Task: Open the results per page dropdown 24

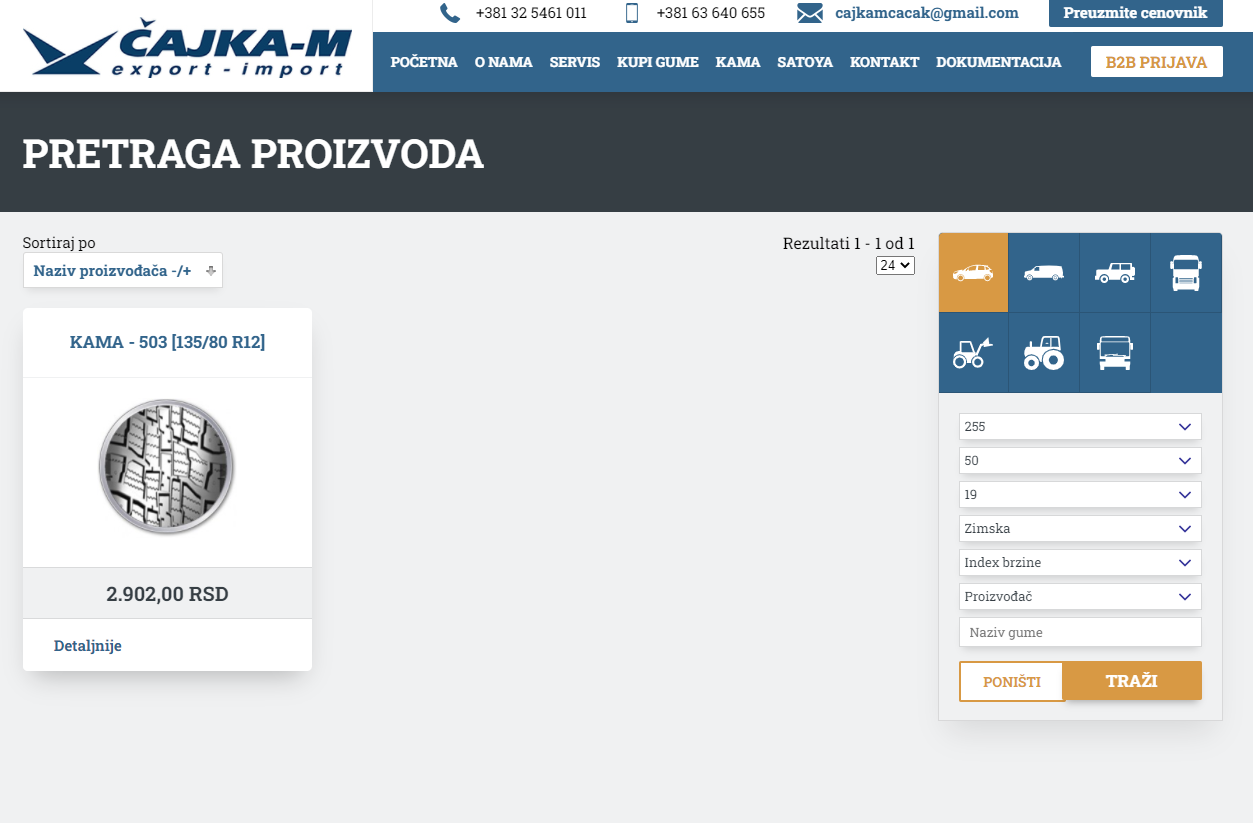Action: coord(895,265)
